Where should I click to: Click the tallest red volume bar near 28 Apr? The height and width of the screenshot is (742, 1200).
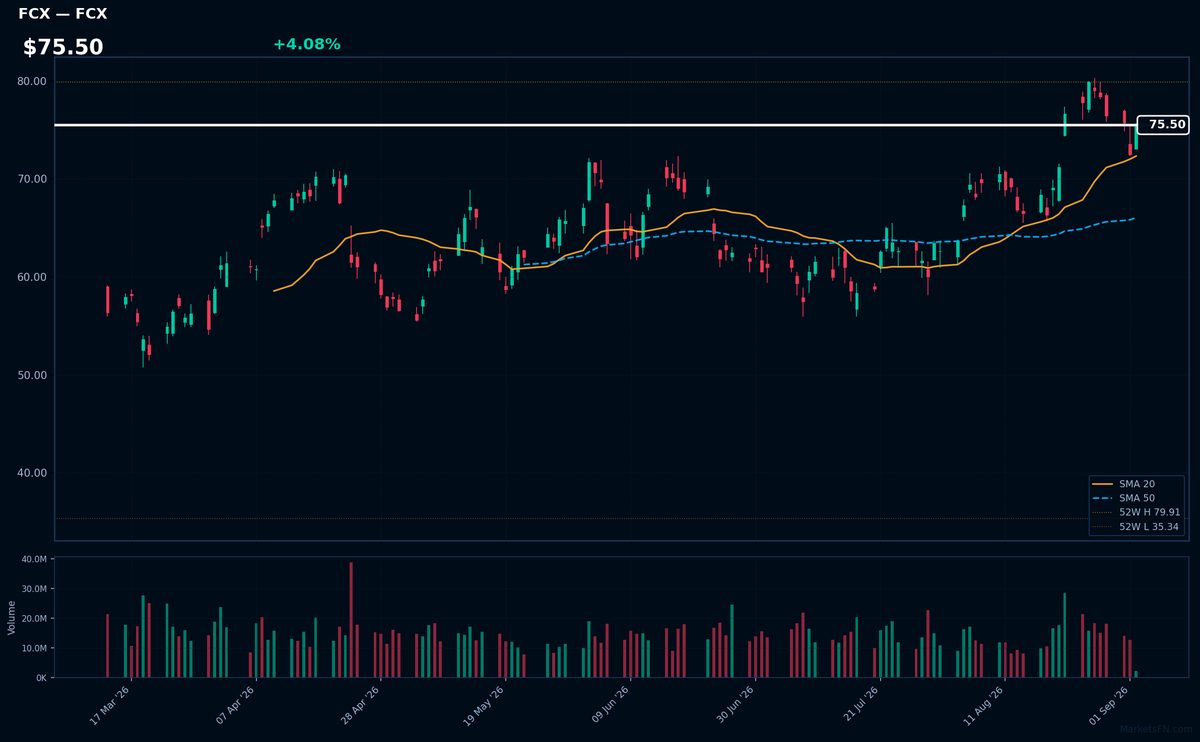coord(351,620)
